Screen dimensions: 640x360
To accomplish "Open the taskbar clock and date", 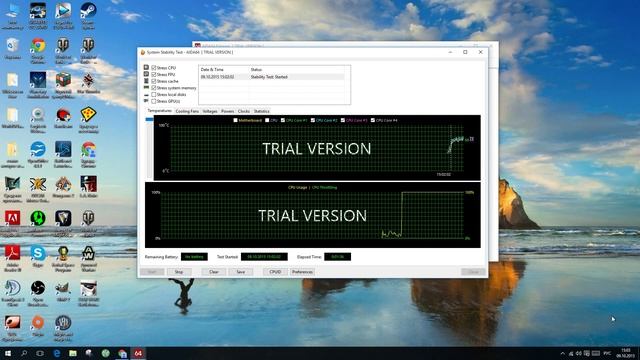I will [x=626, y=353].
